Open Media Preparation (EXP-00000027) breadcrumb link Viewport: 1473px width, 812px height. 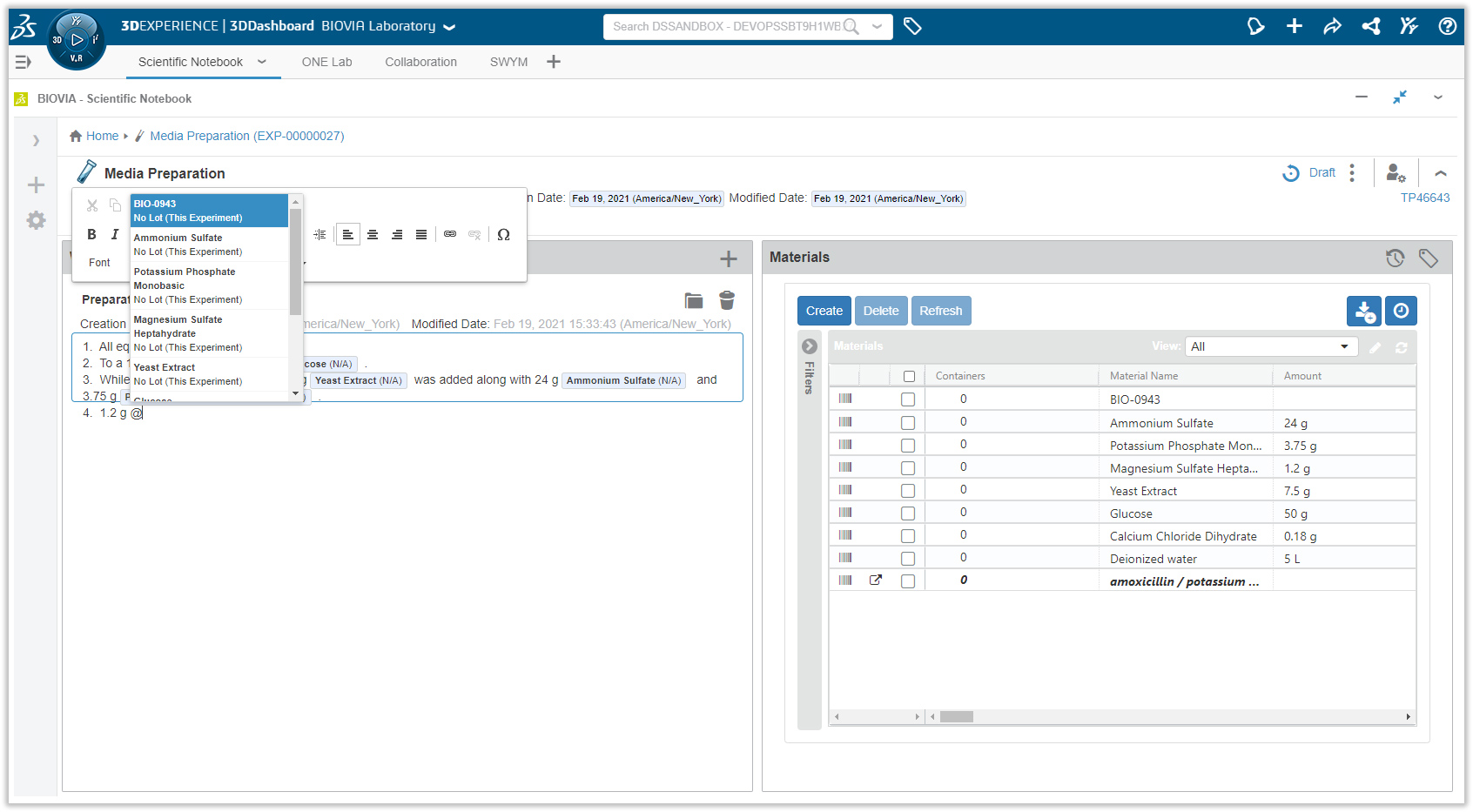[x=247, y=136]
